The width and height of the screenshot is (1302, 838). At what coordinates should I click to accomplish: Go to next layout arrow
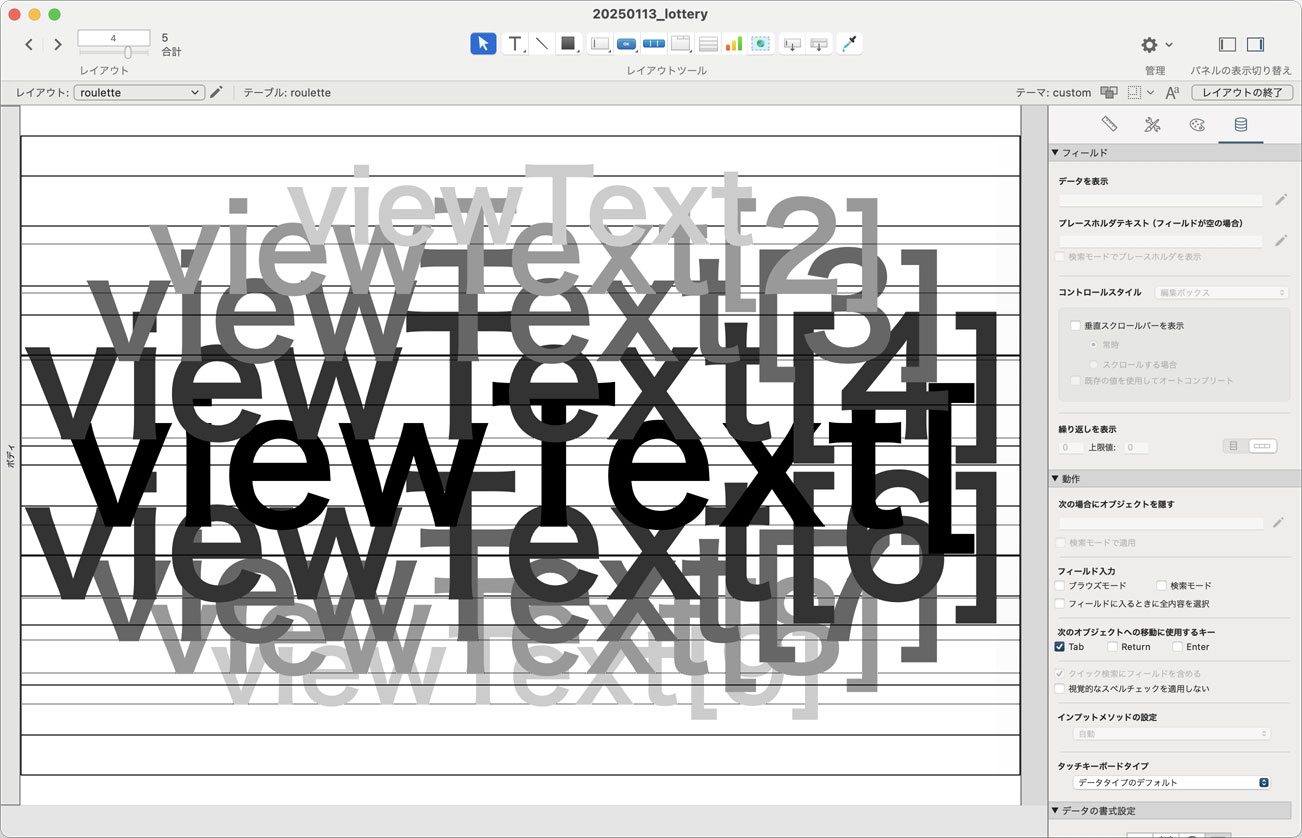coord(58,44)
